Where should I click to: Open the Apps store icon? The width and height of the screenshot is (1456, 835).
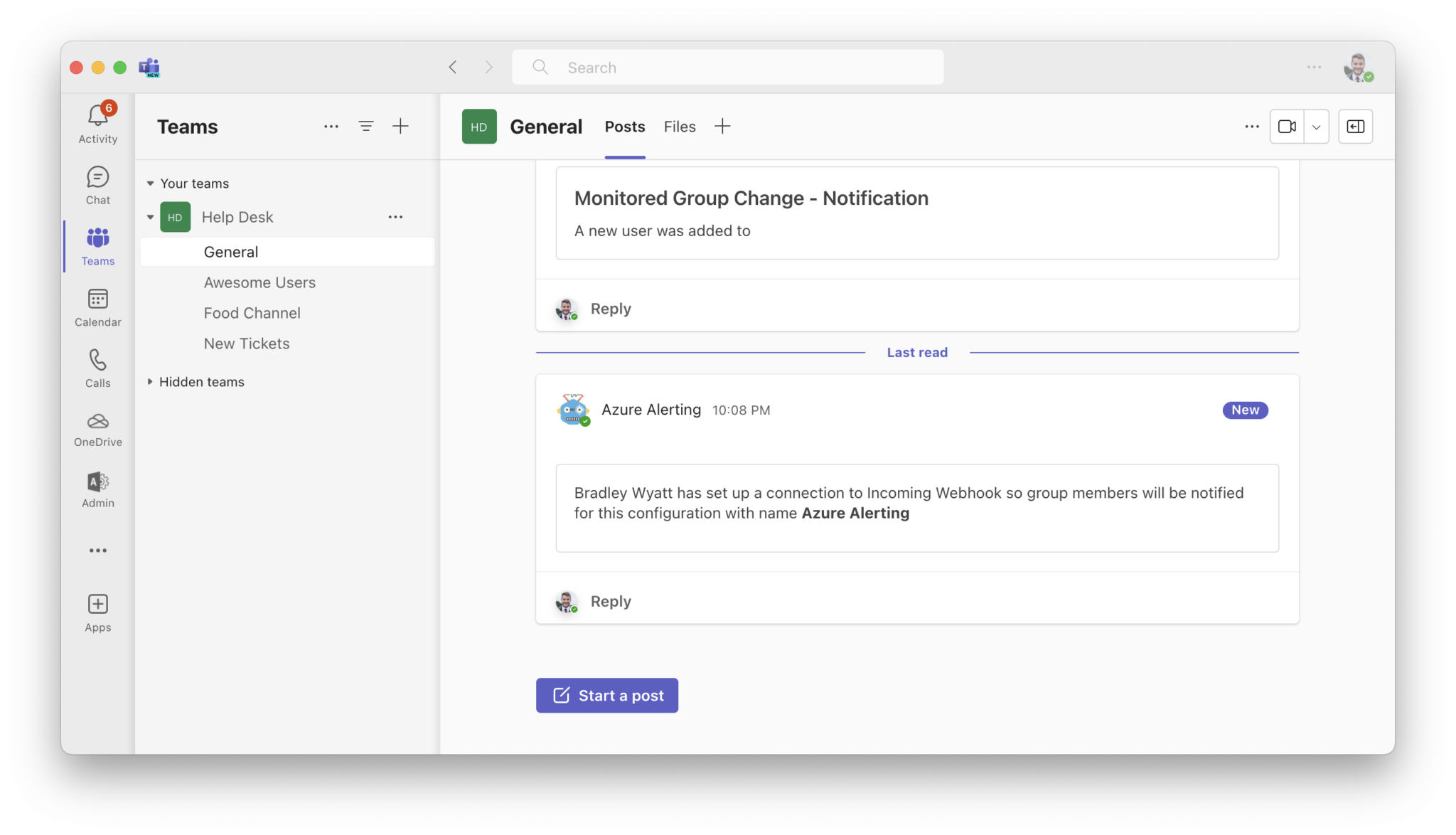[98, 612]
